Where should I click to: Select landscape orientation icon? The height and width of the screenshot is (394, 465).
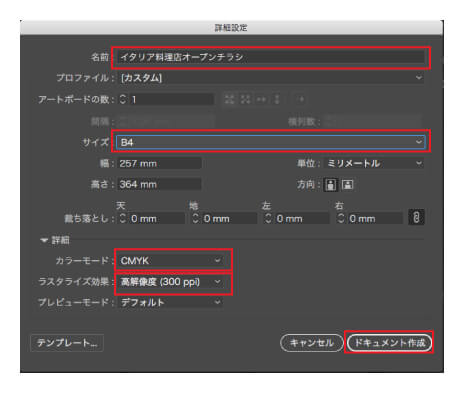pos(347,184)
